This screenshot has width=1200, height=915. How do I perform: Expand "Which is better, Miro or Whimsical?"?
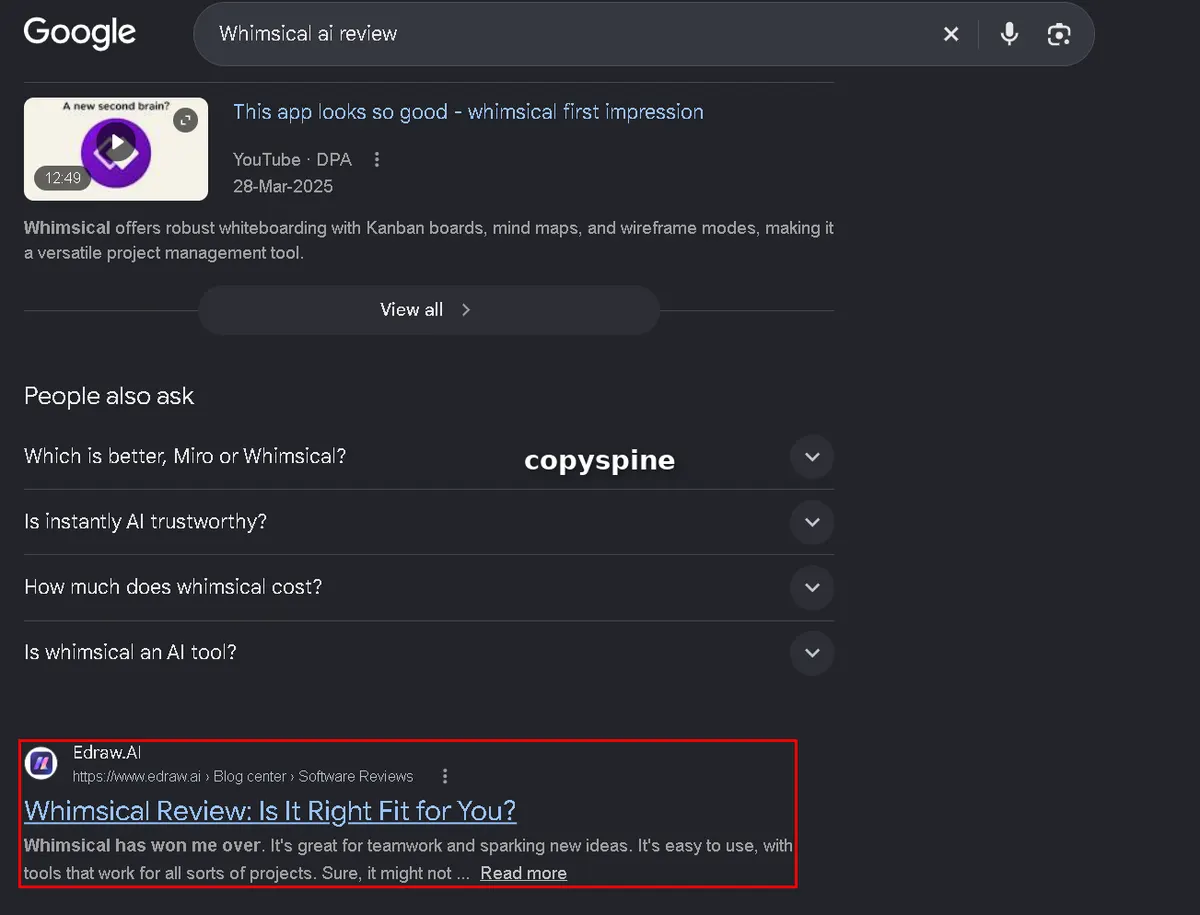428,456
